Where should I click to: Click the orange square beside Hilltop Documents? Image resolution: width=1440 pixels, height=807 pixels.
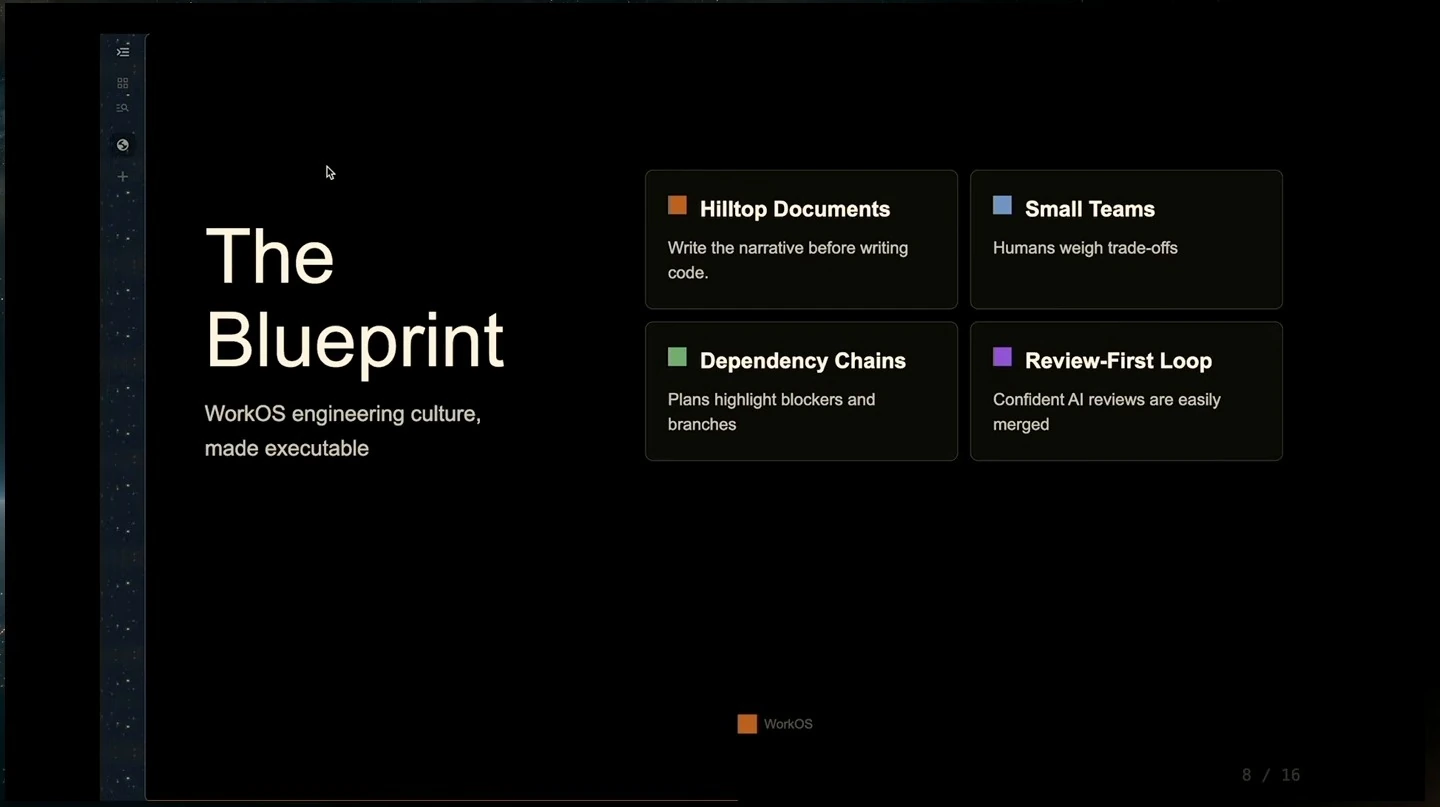[677, 206]
